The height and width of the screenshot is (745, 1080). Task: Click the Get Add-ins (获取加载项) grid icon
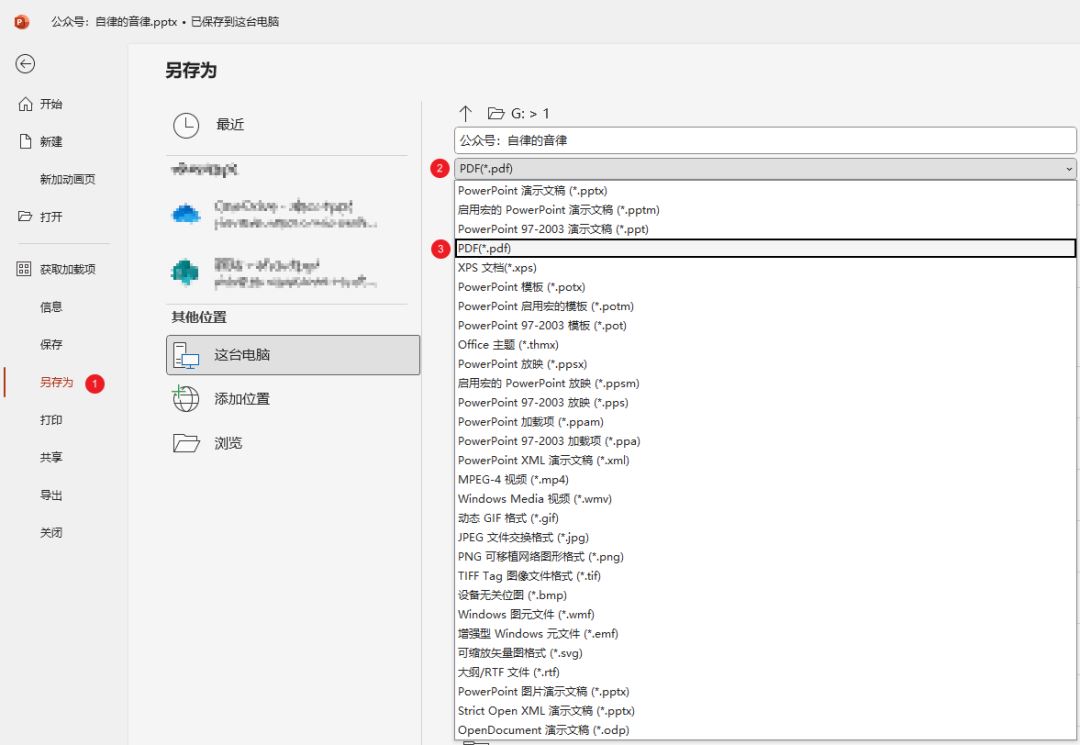[25, 269]
